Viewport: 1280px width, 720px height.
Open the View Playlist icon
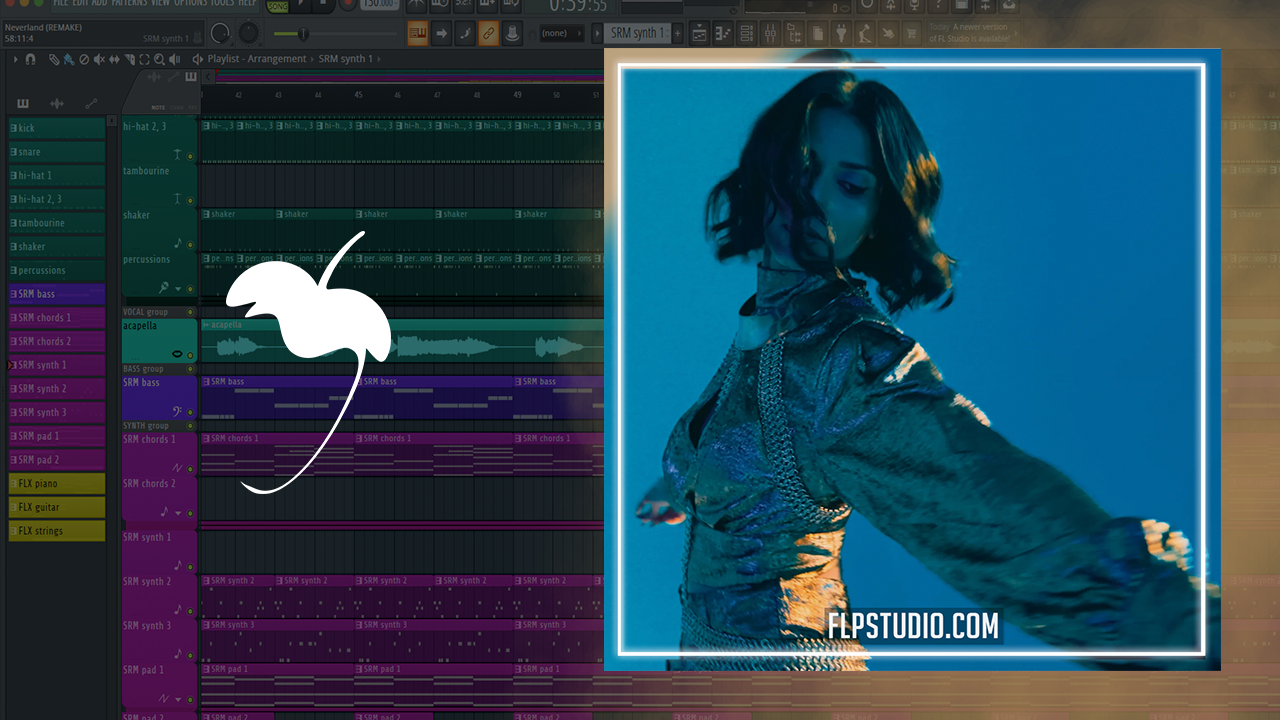point(699,33)
